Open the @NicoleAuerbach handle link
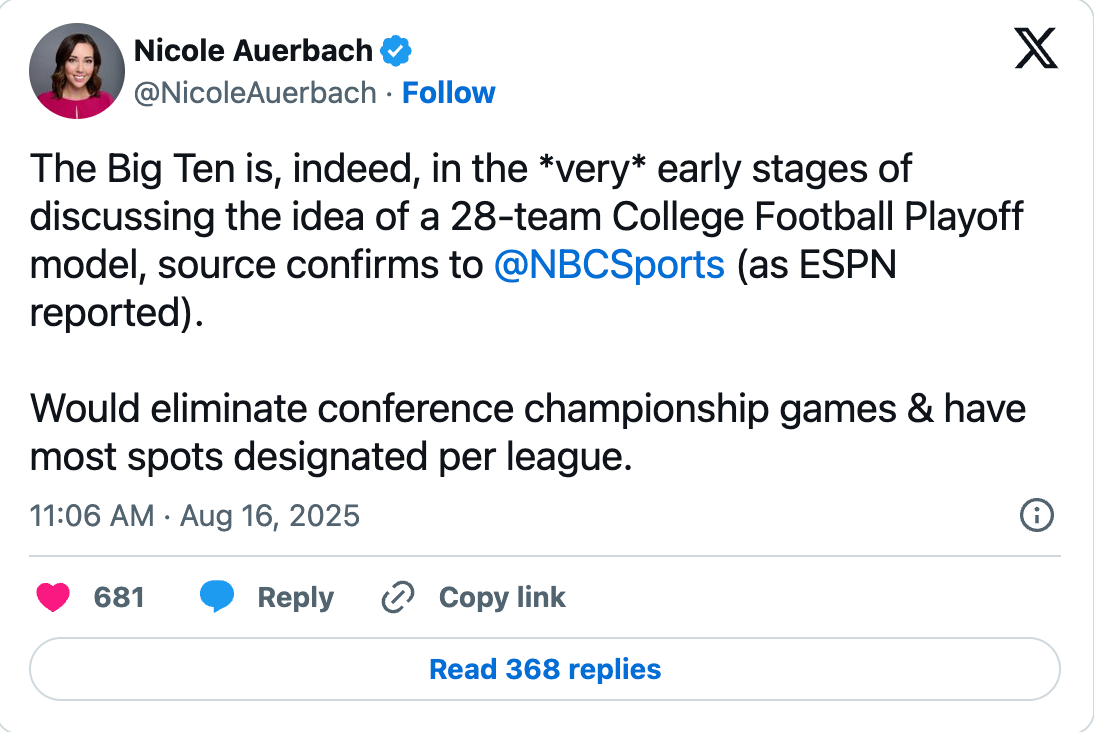This screenshot has width=1094, height=732. 255,93
